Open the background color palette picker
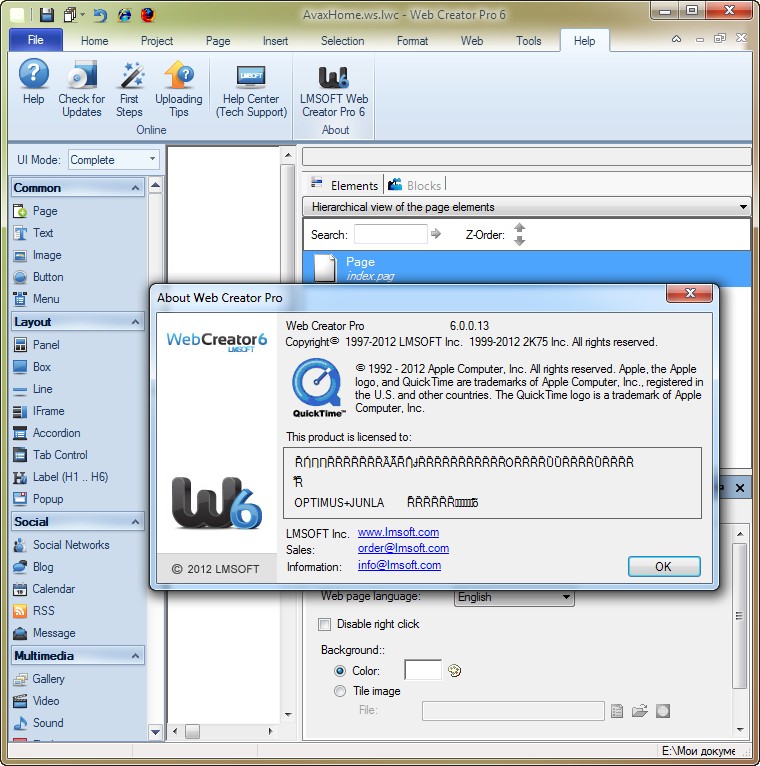Image resolution: width=760 pixels, height=766 pixels. pyautogui.click(x=455, y=670)
